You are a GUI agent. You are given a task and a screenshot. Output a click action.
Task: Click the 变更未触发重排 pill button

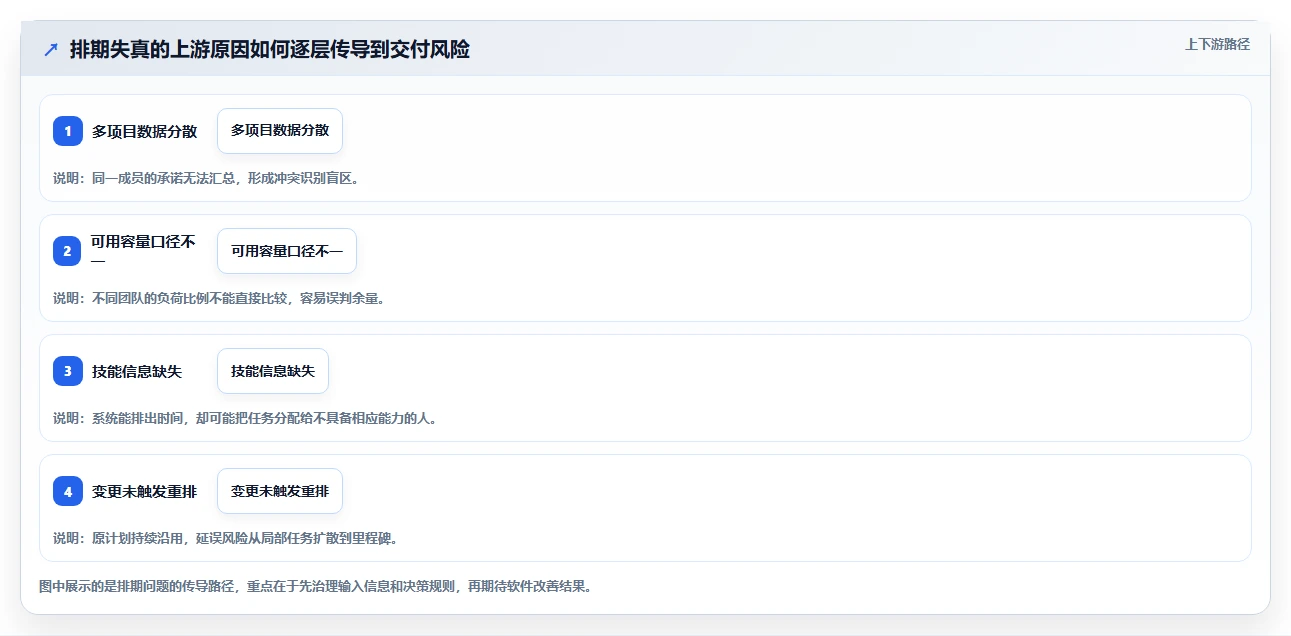click(x=280, y=491)
